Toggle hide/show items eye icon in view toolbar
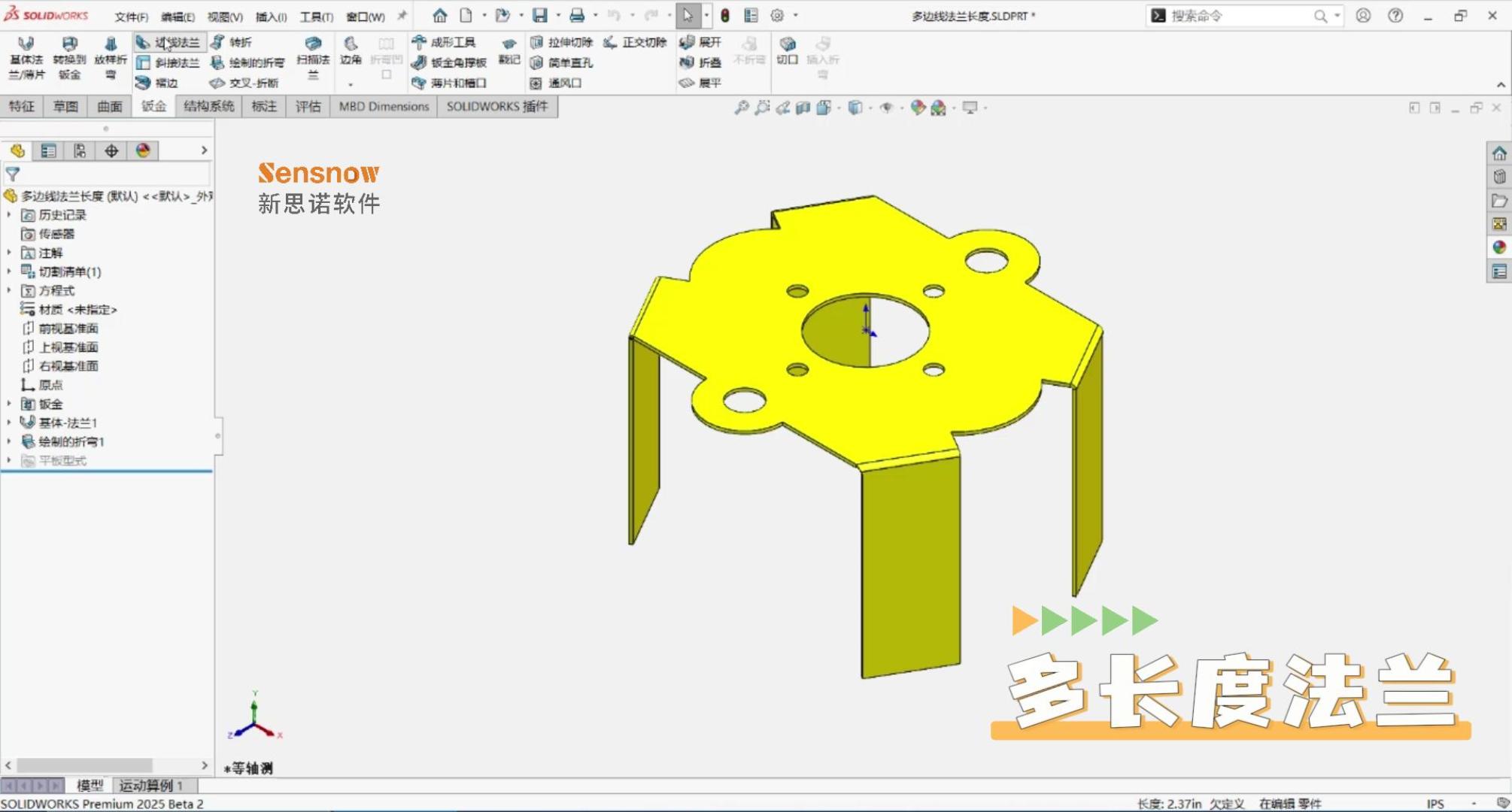The width and height of the screenshot is (1512, 812). point(887,108)
